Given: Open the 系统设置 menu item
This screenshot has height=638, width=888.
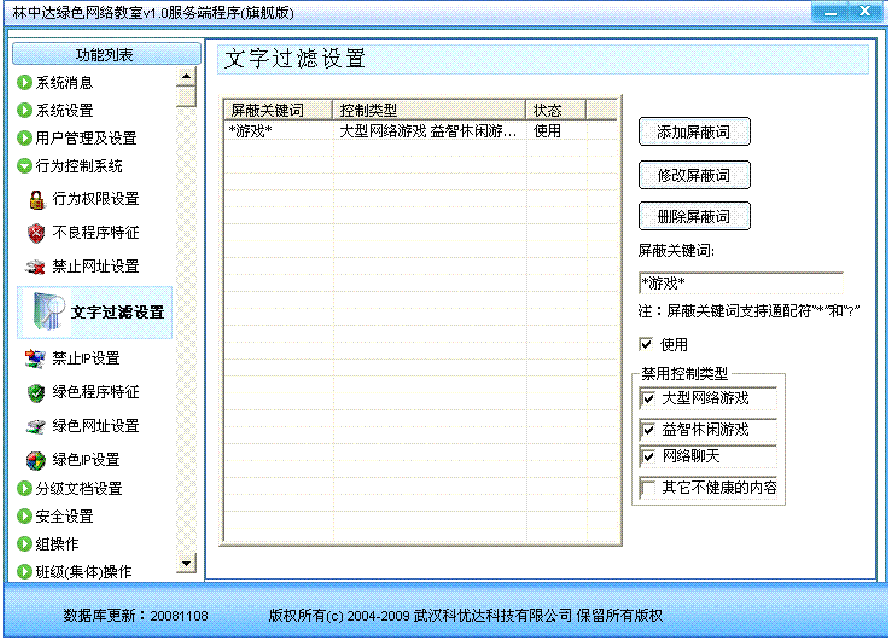Looking at the screenshot, I should 64,111.
